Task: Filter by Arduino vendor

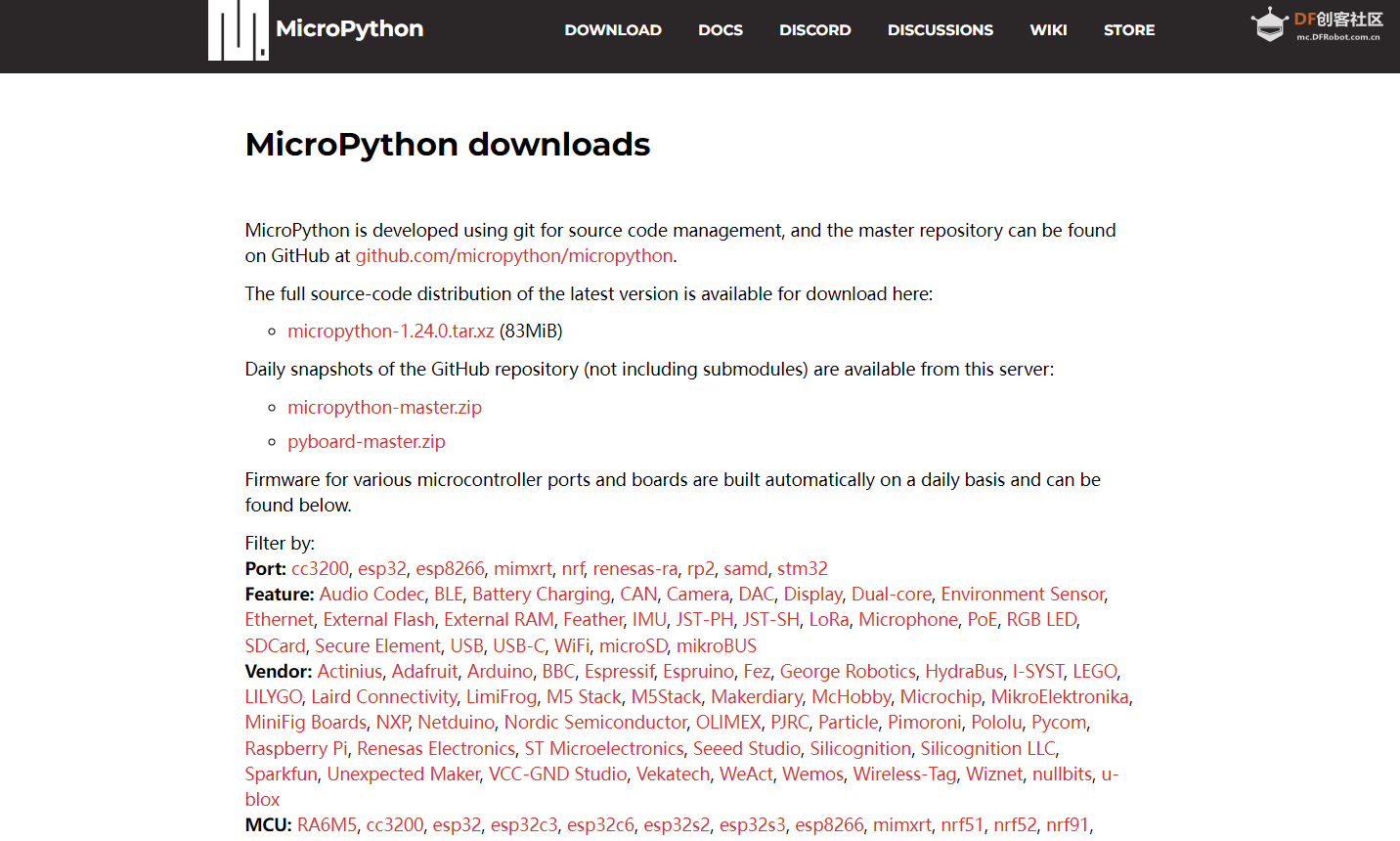Action: tap(500, 672)
